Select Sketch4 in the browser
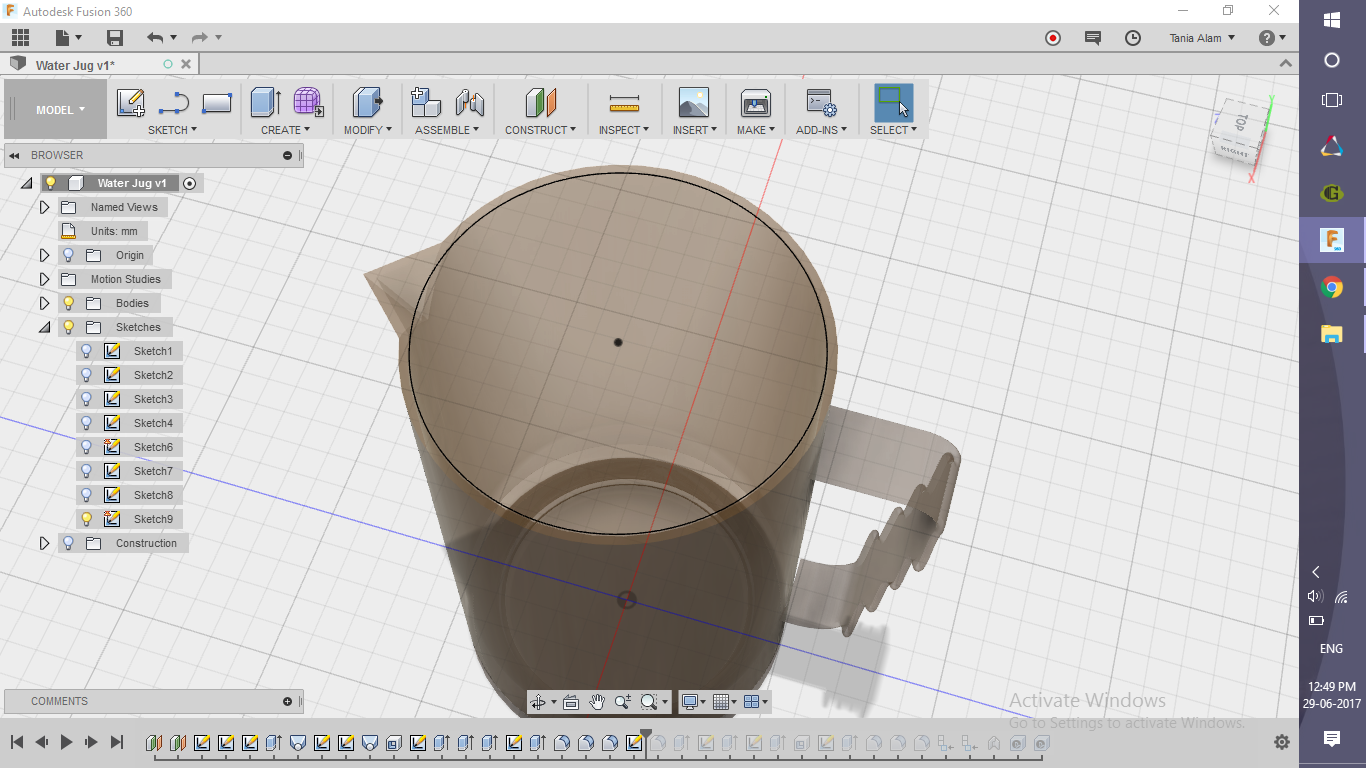1366x768 pixels. pos(153,423)
